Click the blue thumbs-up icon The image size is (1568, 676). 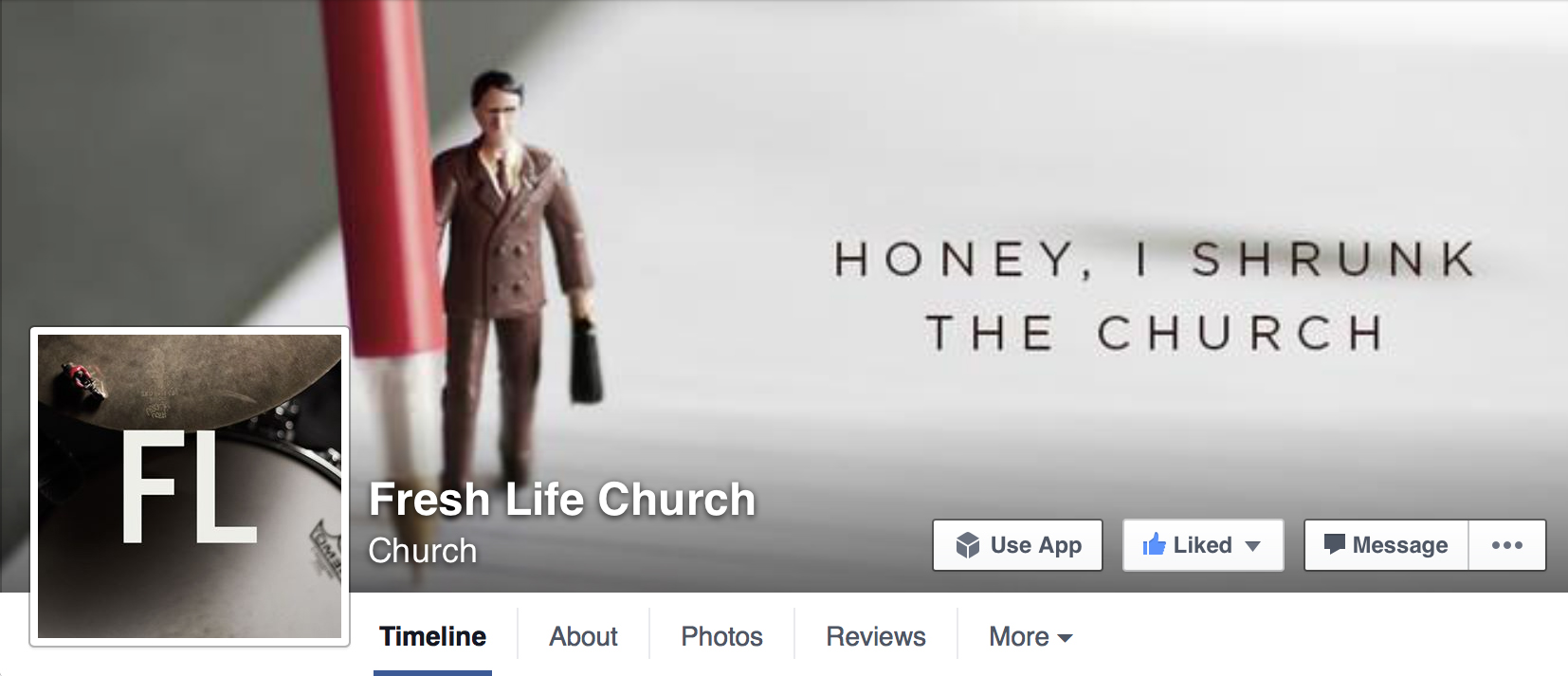pos(1154,544)
